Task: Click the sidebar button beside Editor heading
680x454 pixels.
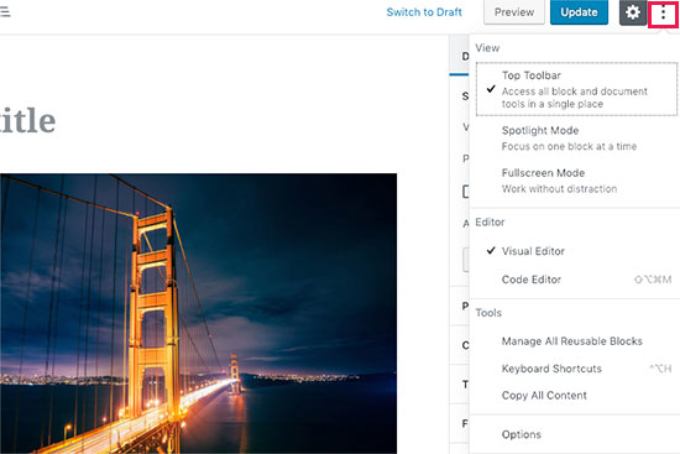Action: 465,260
